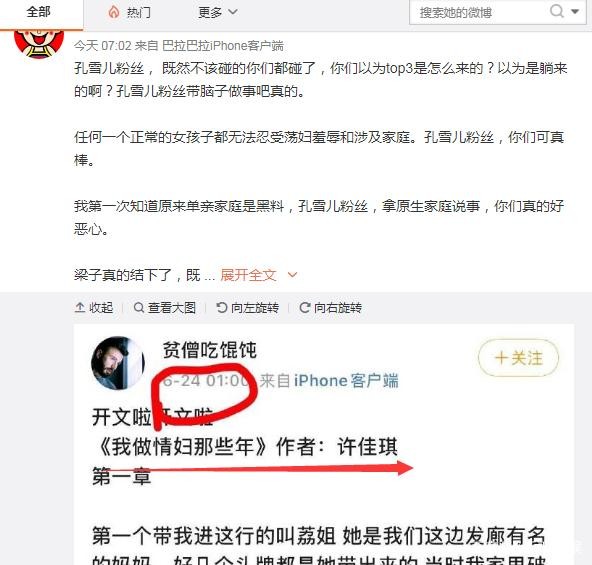This screenshot has height=565, width=592.
Task: Click the 收起 collapse arrow icon
Action: coord(80,308)
